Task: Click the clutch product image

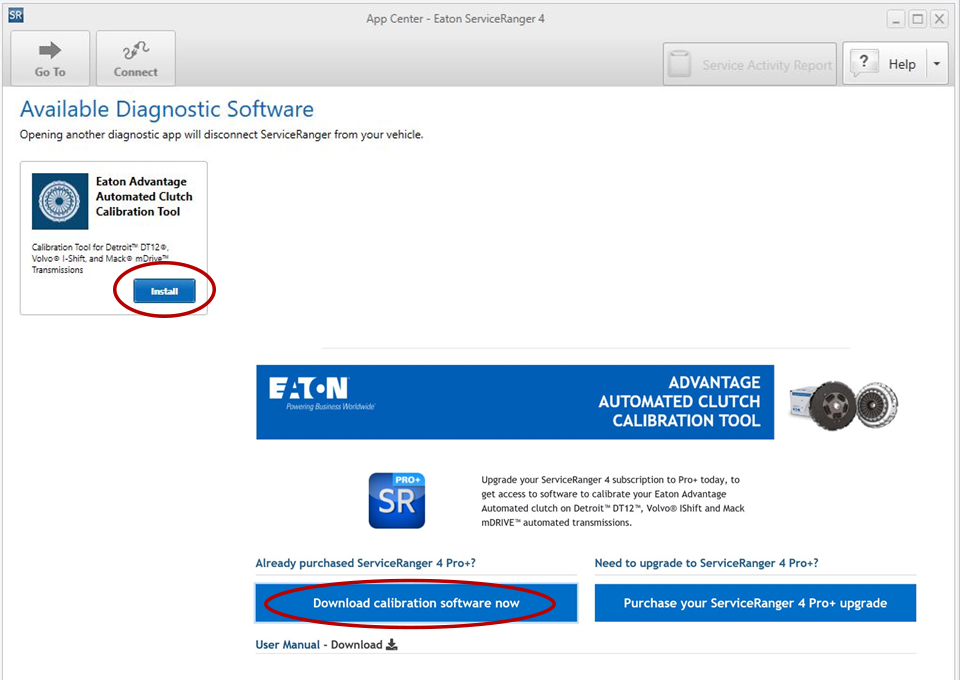Action: (844, 405)
